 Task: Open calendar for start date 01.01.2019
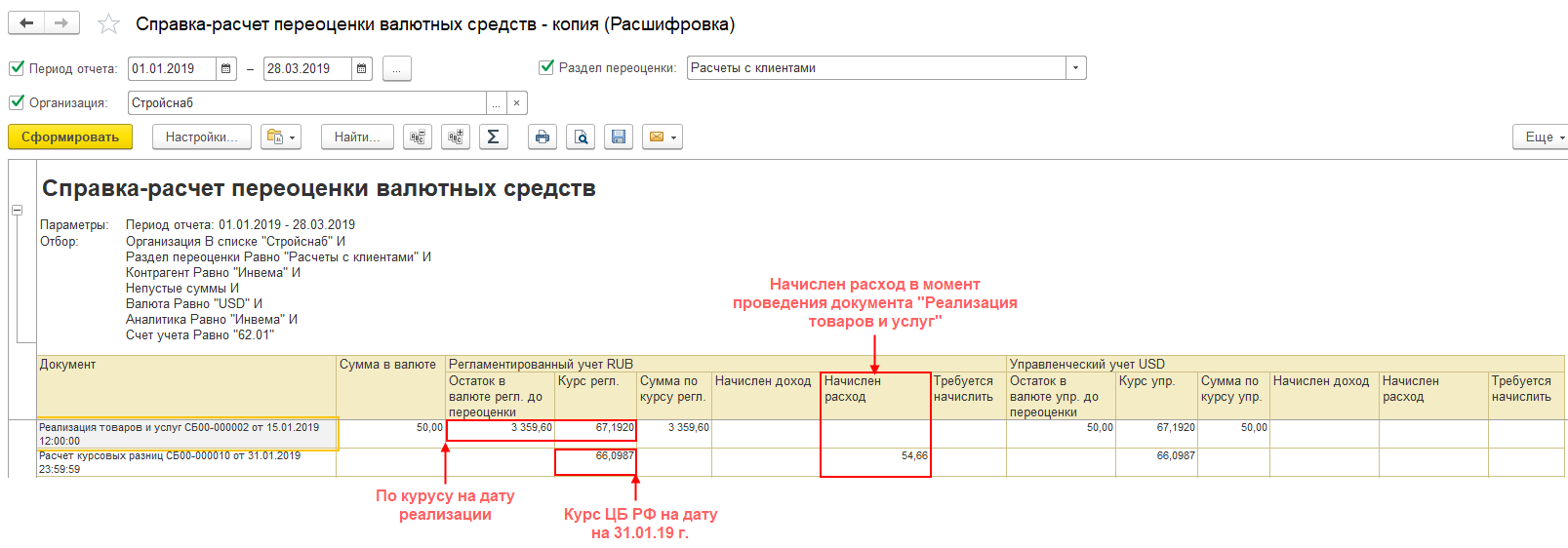coord(226,68)
